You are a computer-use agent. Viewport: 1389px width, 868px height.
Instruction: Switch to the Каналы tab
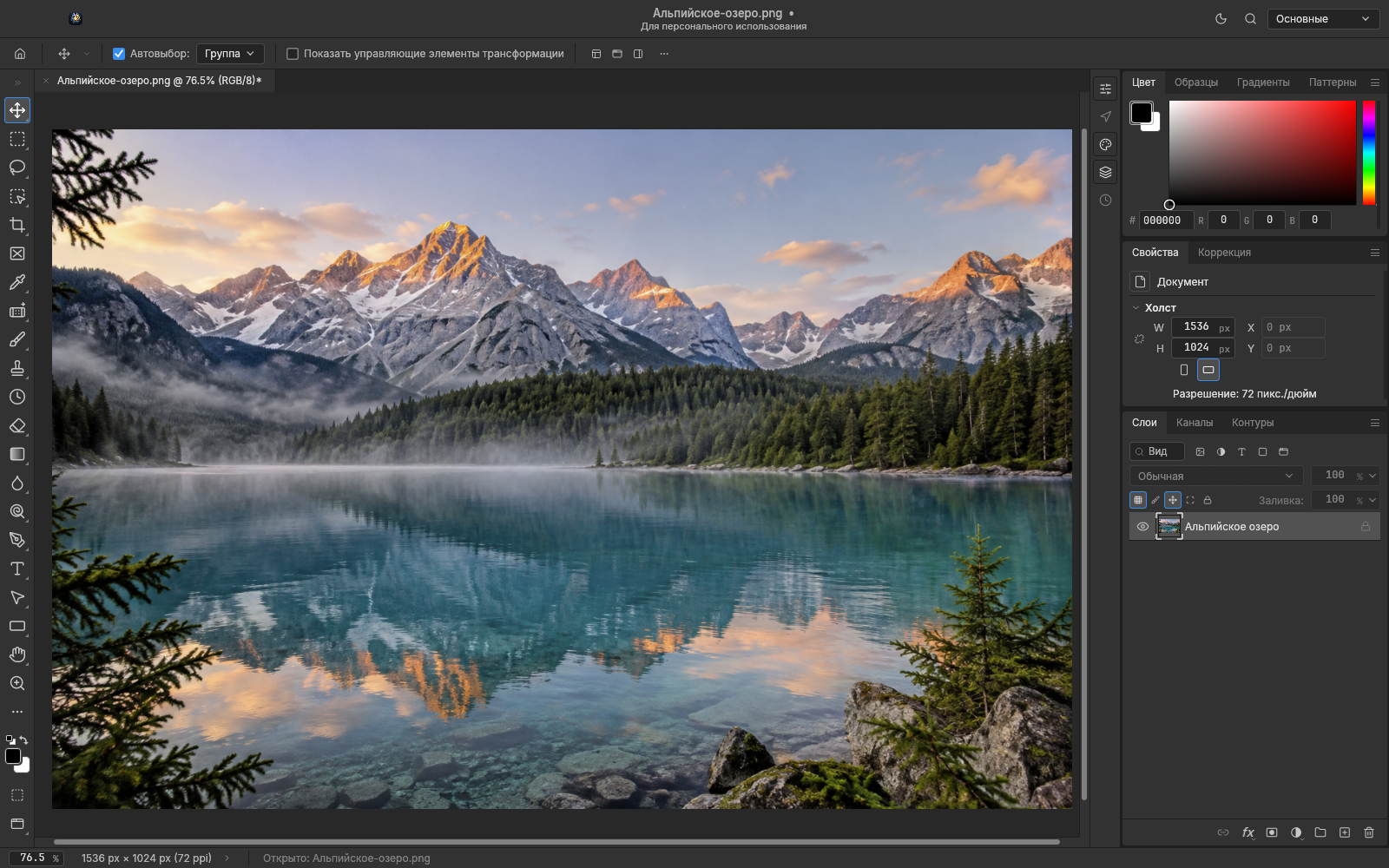(x=1195, y=423)
